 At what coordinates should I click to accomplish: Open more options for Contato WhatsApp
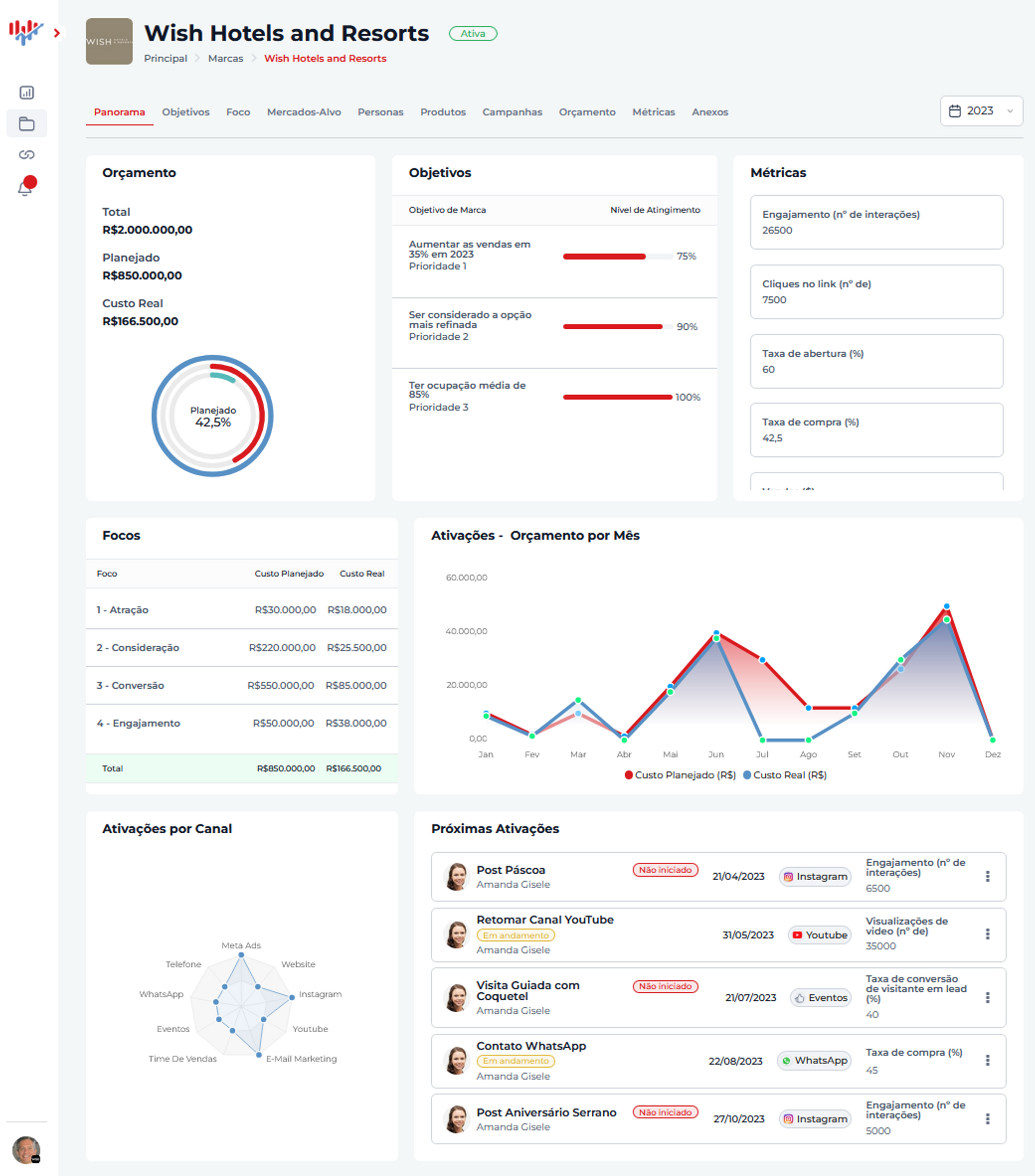[987, 1060]
